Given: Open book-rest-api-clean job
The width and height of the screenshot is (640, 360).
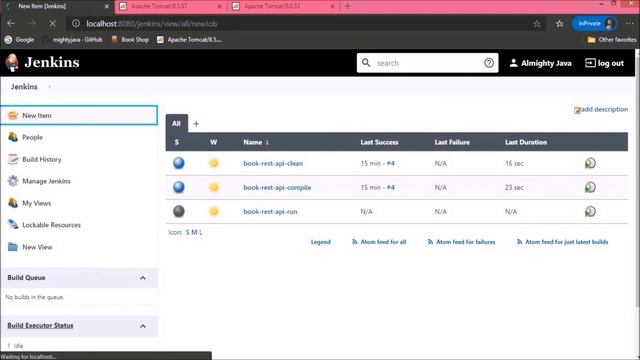Looking at the screenshot, I should (x=273, y=164).
